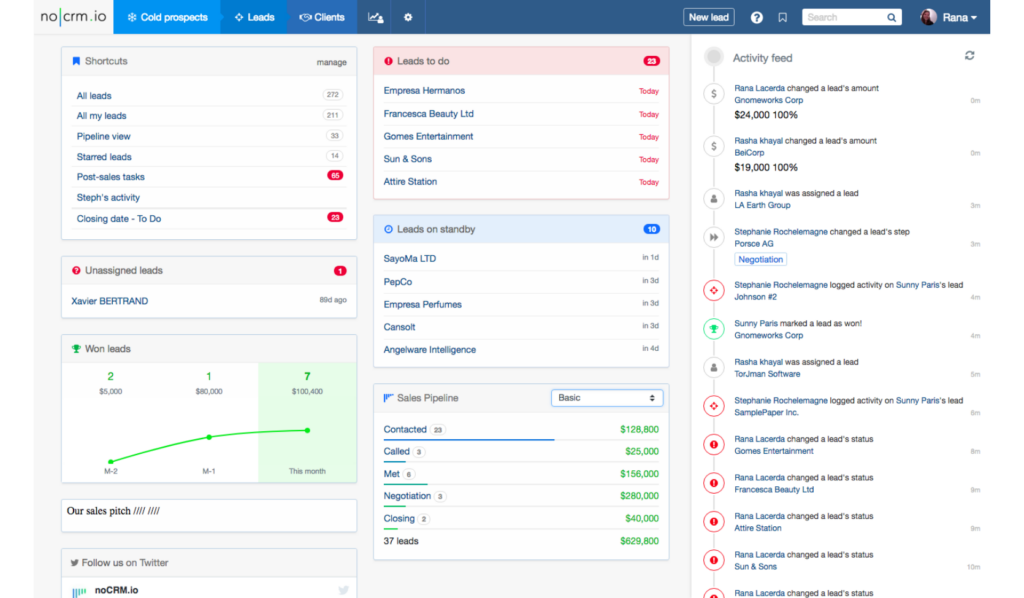This screenshot has width=1024, height=598.
Task: Open the Pipeline view shortcut
Action: (104, 136)
